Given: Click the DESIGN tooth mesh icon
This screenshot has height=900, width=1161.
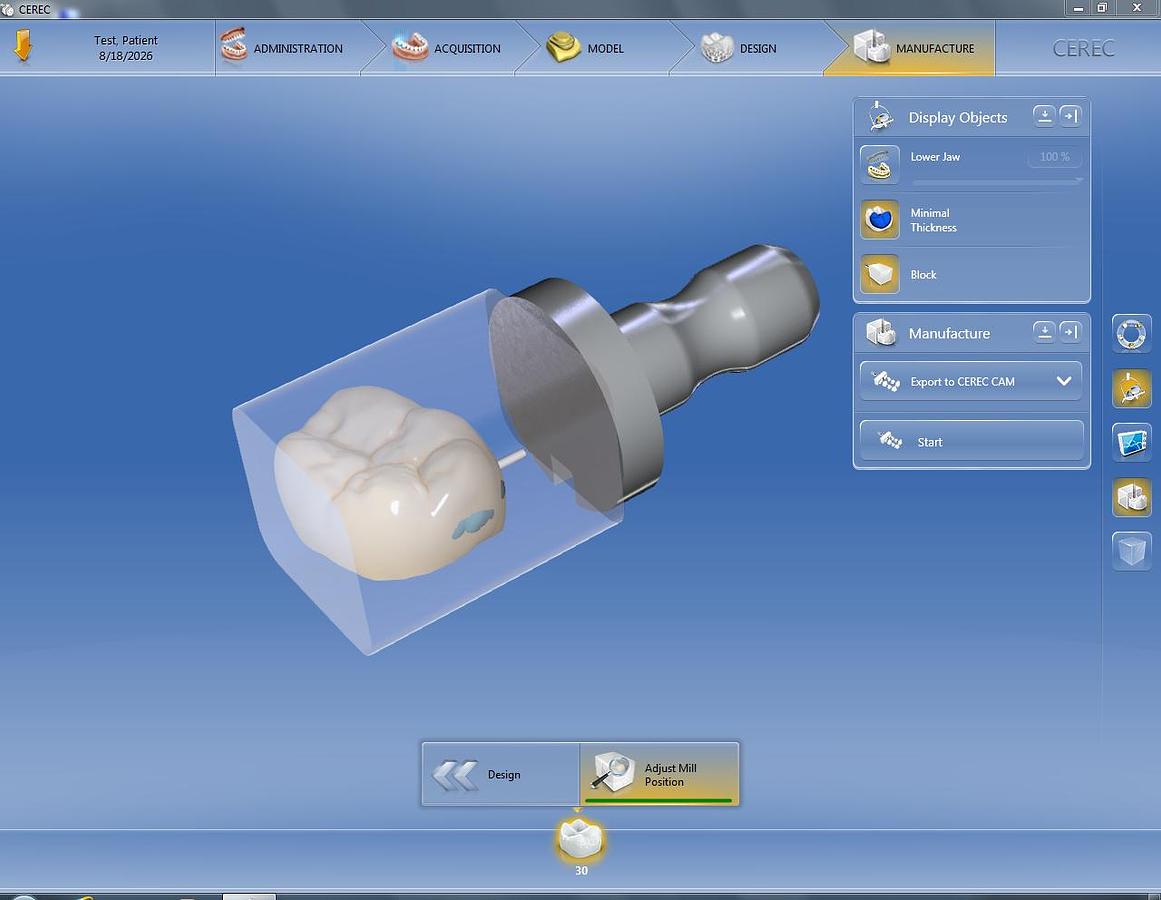Looking at the screenshot, I should tap(717, 47).
